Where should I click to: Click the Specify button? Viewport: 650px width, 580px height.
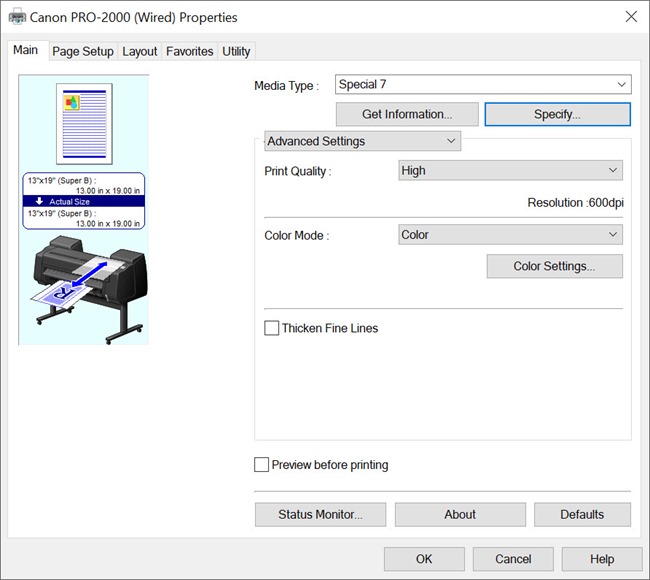pos(558,114)
